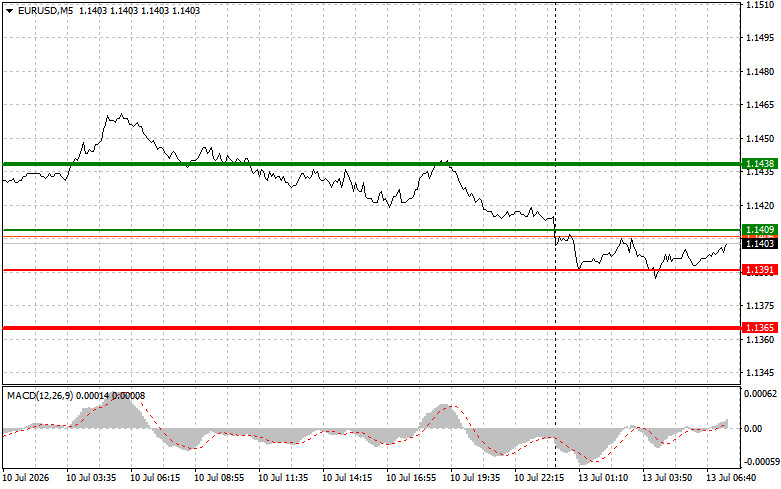Select the green 1.1409 price label
Viewport: 781px width, 489px height.
(760, 230)
